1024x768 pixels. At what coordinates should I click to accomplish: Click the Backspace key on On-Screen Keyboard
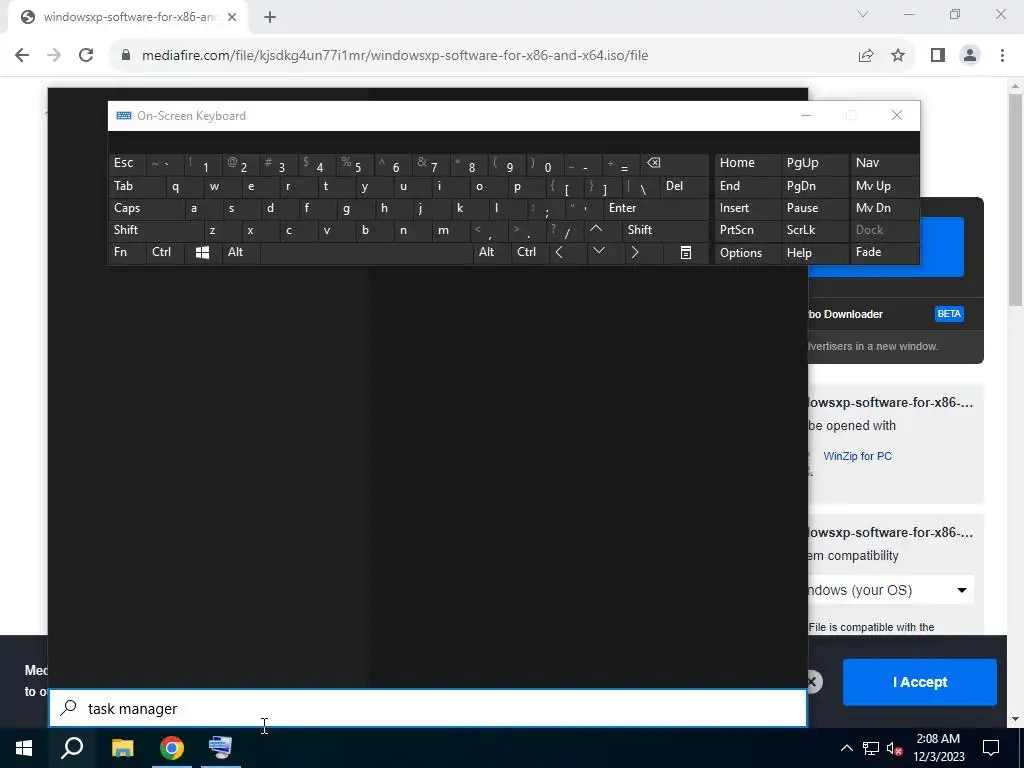[675, 164]
